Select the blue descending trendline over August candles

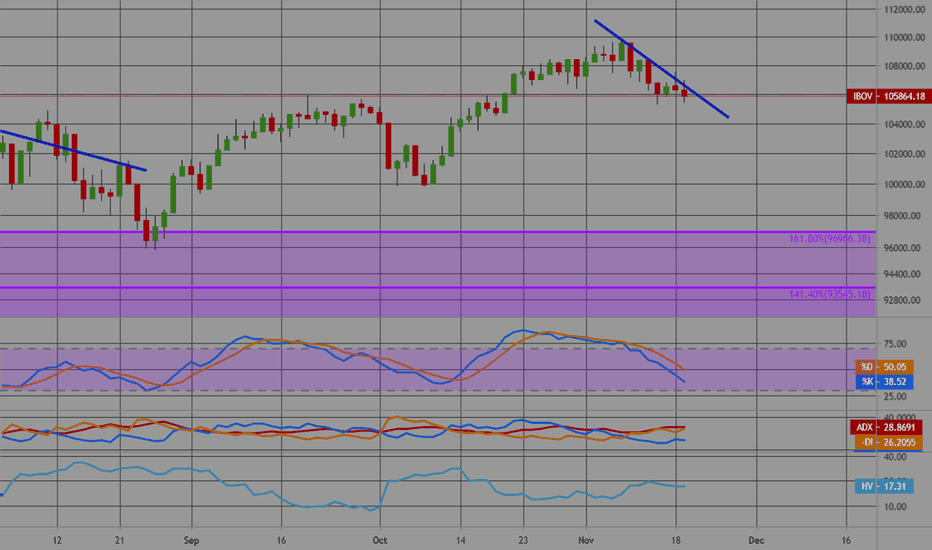tap(73, 150)
